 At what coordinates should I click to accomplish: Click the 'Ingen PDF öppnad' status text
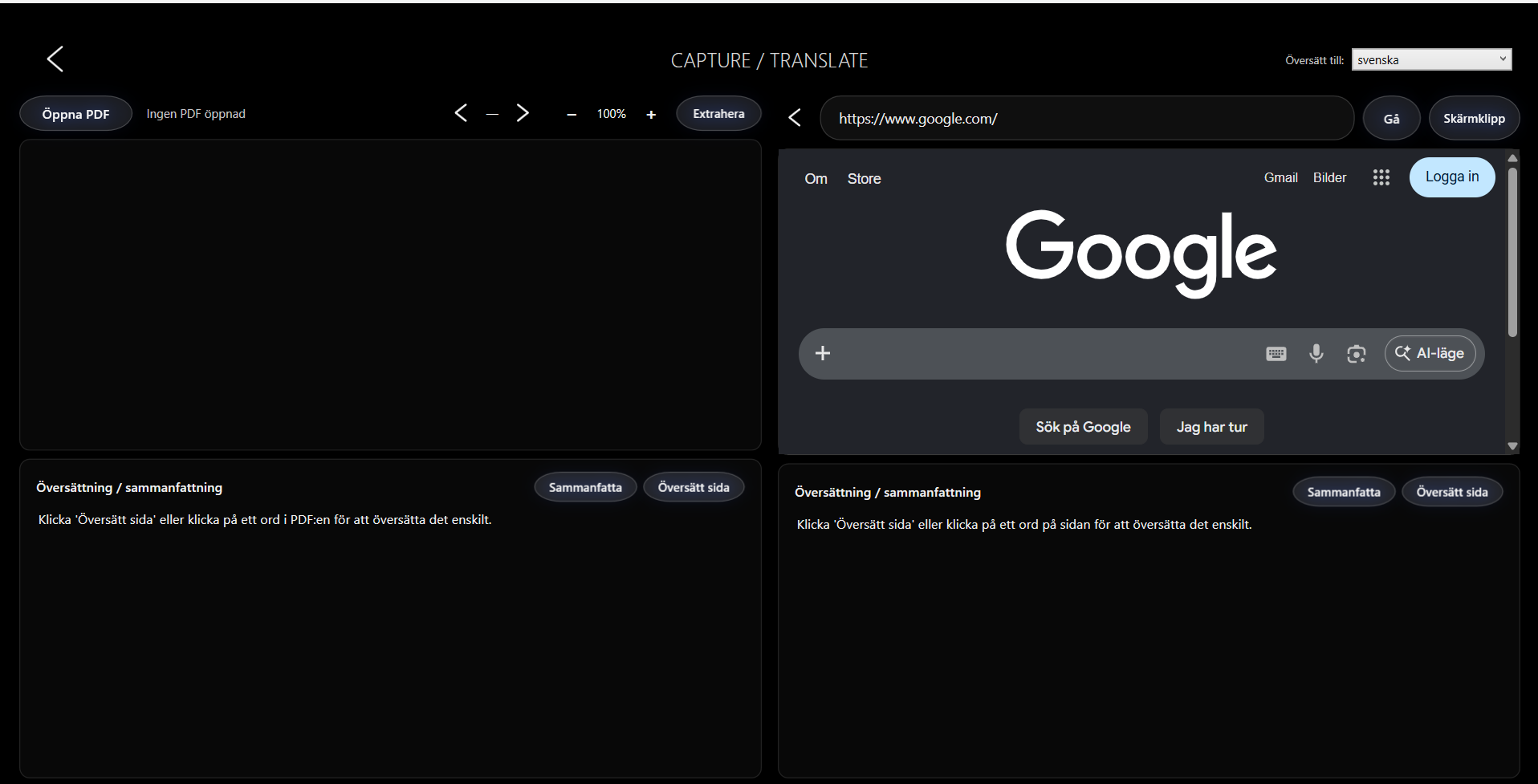(196, 114)
